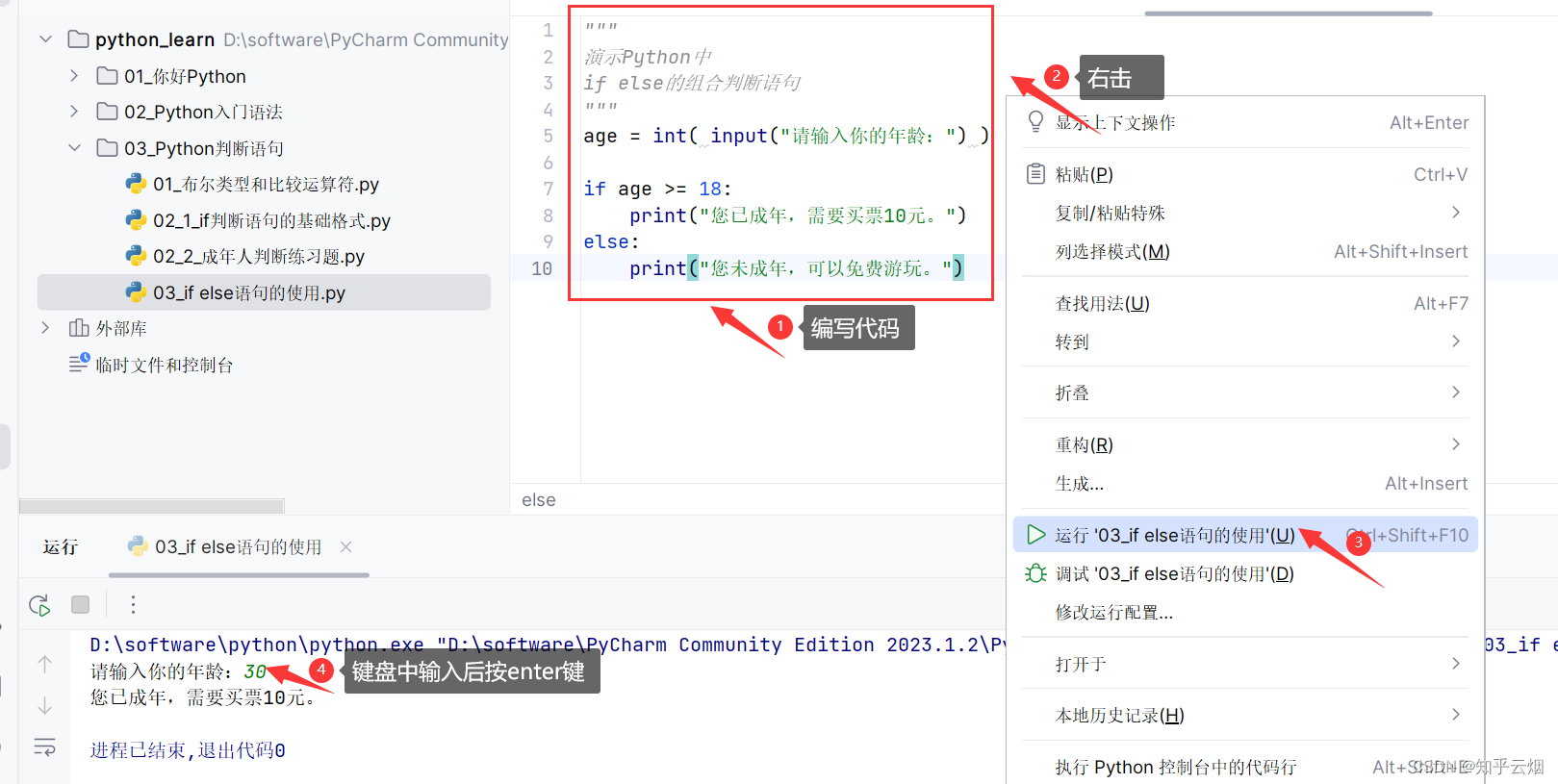Click the rerun icon in Run panel
Viewport: 1558px width, 784px height.
pyautogui.click(x=39, y=605)
